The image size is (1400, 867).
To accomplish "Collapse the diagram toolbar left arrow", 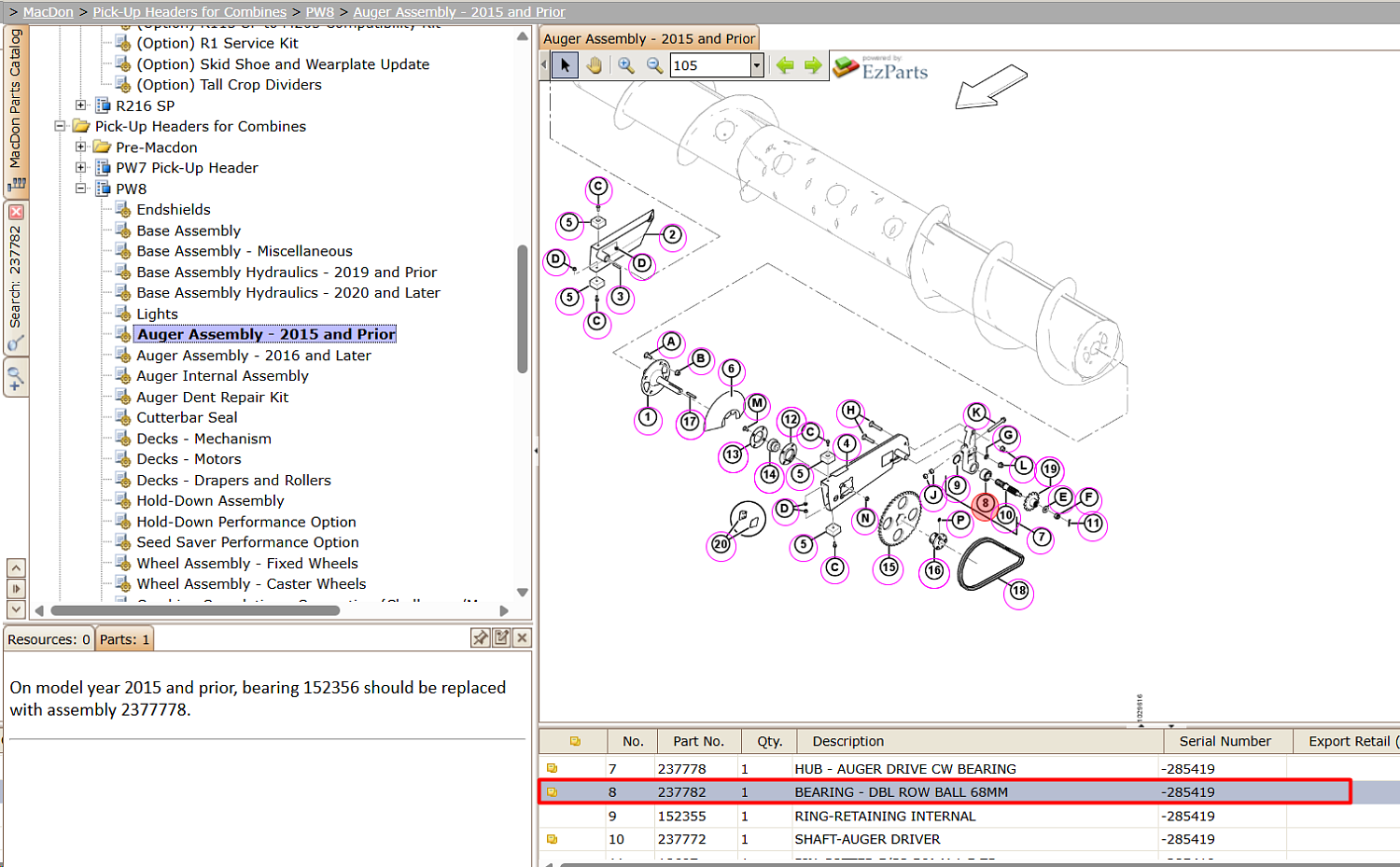I will 545,65.
